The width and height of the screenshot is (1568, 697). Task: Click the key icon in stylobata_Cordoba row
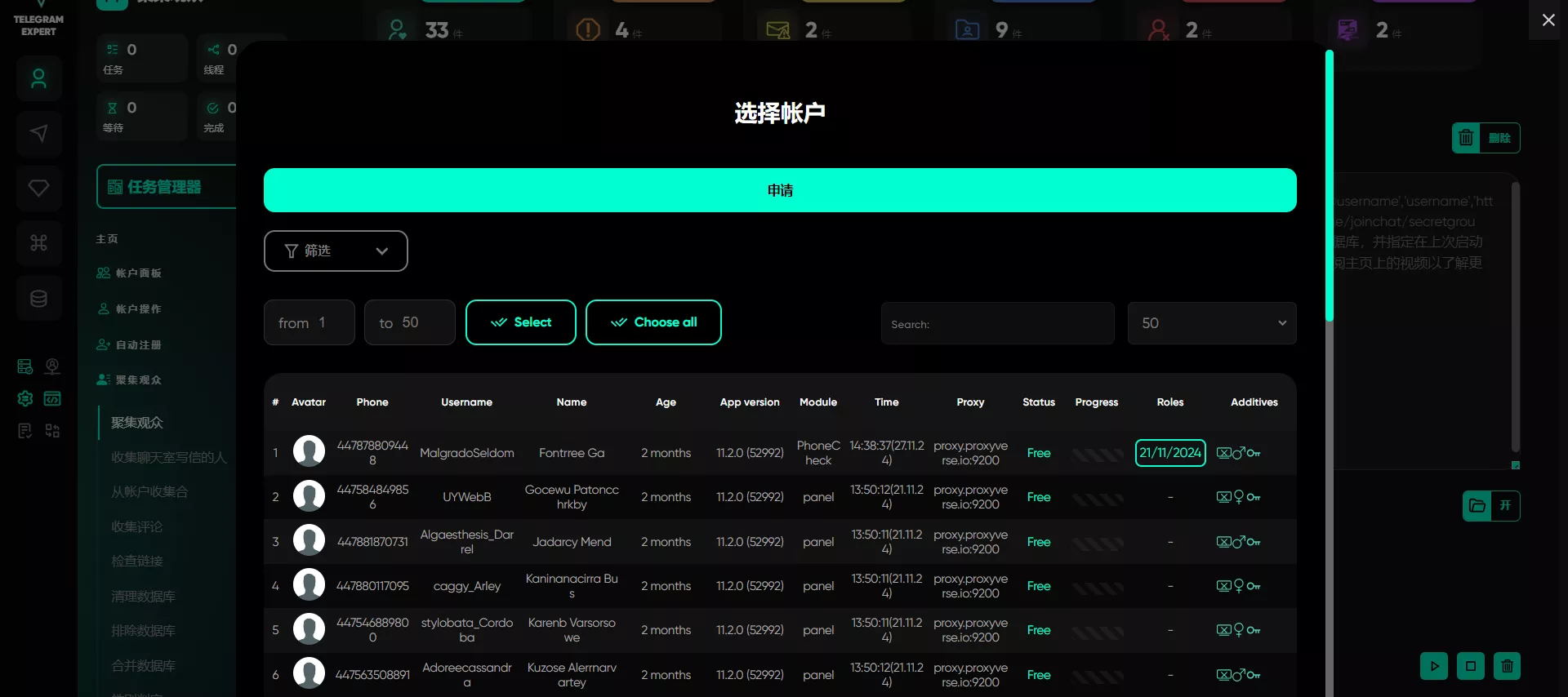click(1254, 630)
